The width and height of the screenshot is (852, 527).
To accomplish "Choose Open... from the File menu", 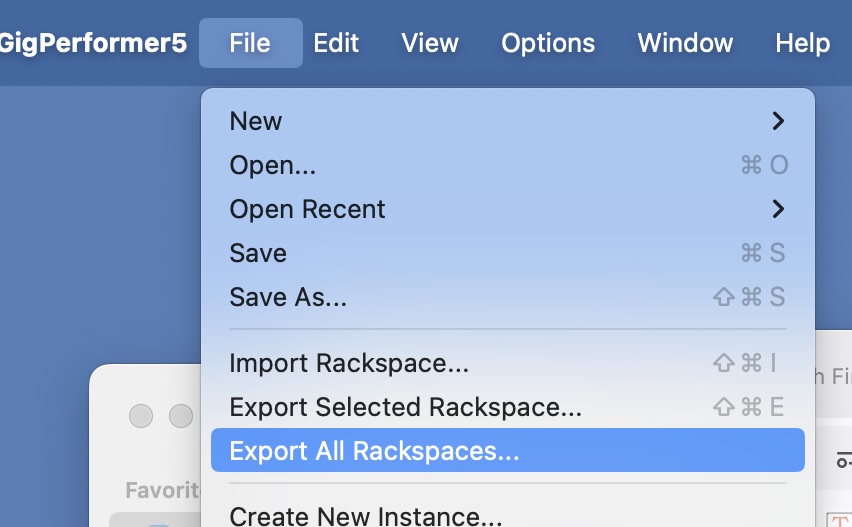I will [508, 165].
